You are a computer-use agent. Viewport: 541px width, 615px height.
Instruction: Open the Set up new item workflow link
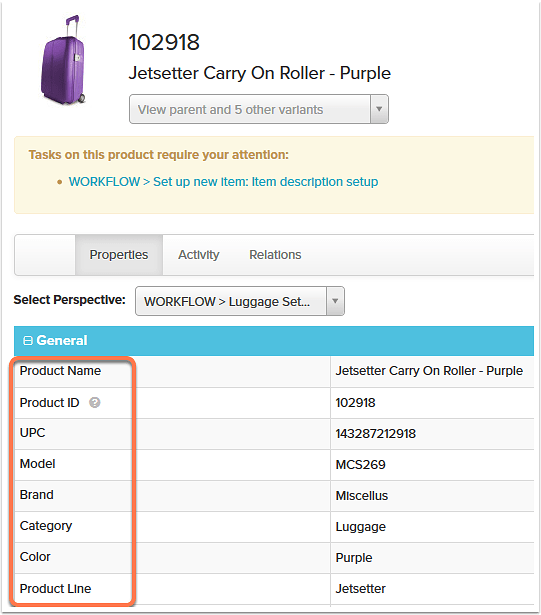[223, 182]
